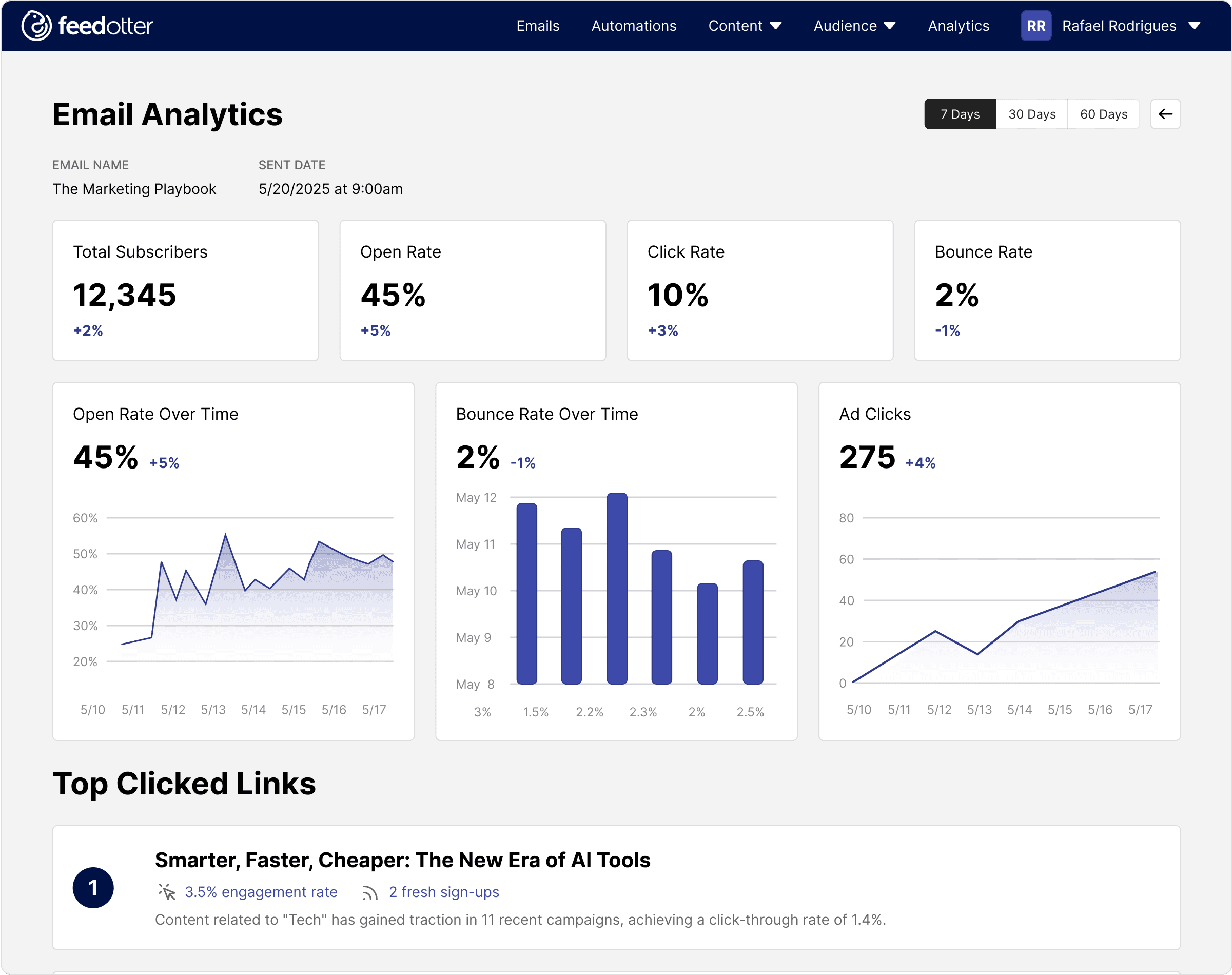1232x975 pixels.
Task: Click the back arrow button
Action: (1165, 114)
